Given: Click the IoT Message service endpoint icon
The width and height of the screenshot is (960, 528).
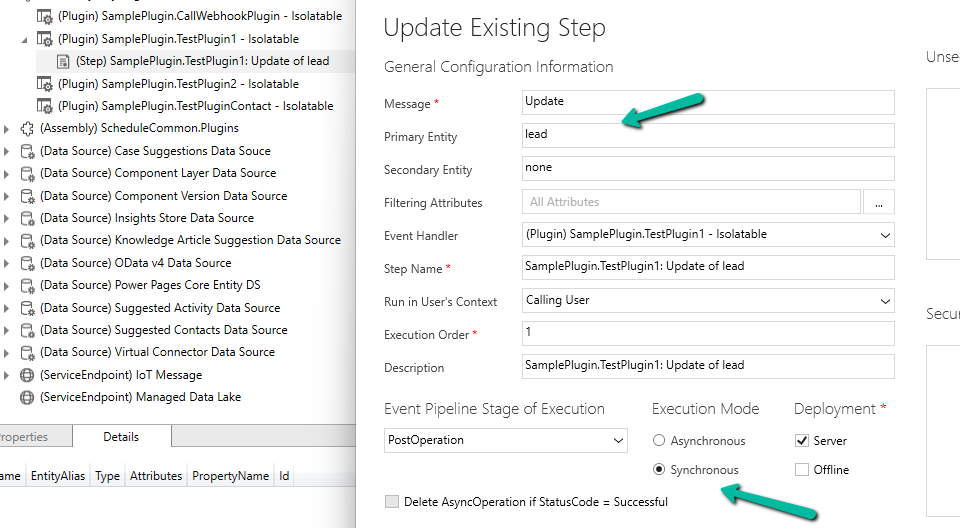Looking at the screenshot, I should pos(27,375).
